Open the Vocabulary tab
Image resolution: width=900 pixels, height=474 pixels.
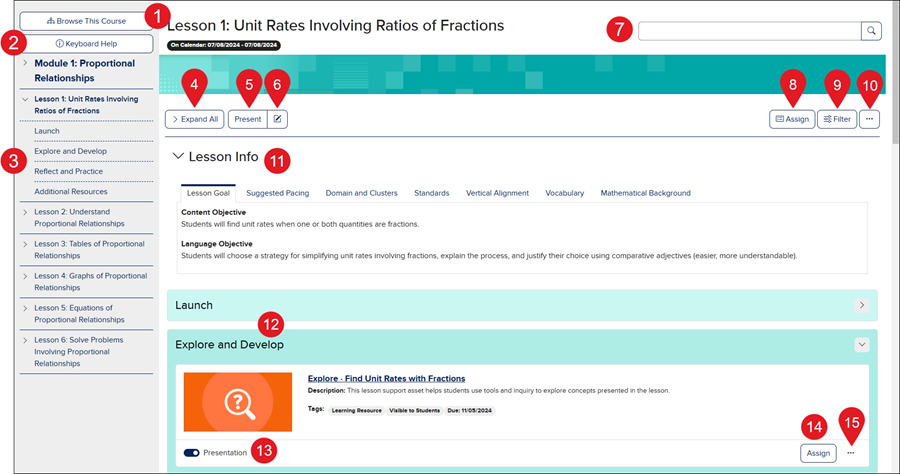point(565,193)
